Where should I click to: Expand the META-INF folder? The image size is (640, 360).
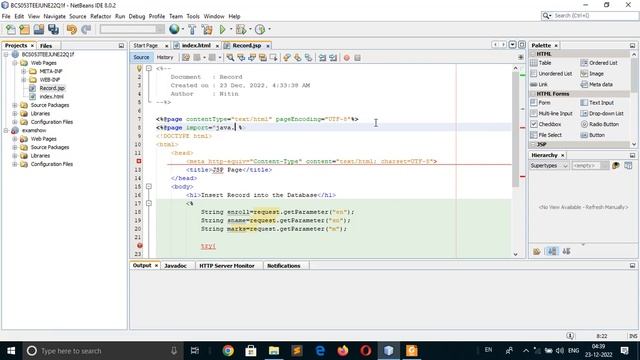coord(24,71)
